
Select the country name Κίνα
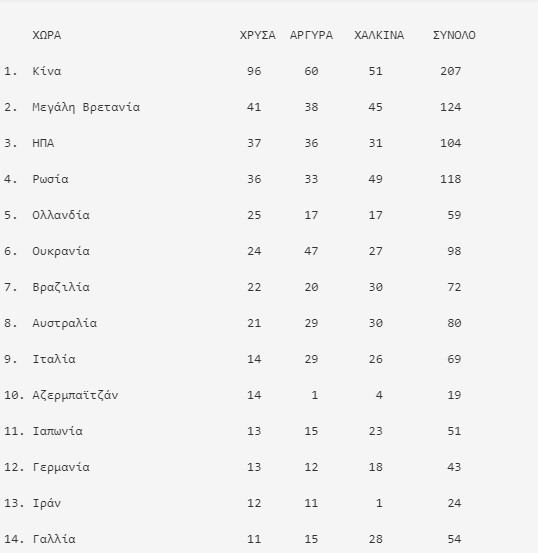47,71
